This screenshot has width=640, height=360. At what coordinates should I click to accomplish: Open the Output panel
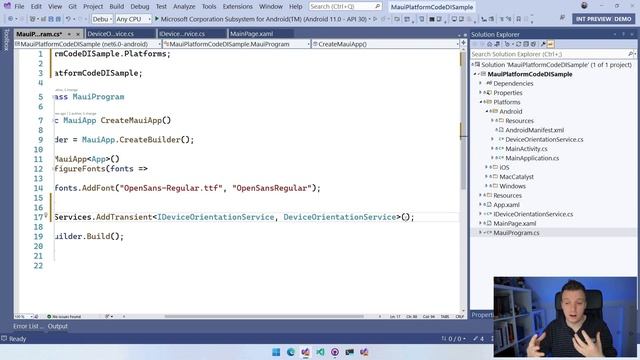[x=58, y=326]
